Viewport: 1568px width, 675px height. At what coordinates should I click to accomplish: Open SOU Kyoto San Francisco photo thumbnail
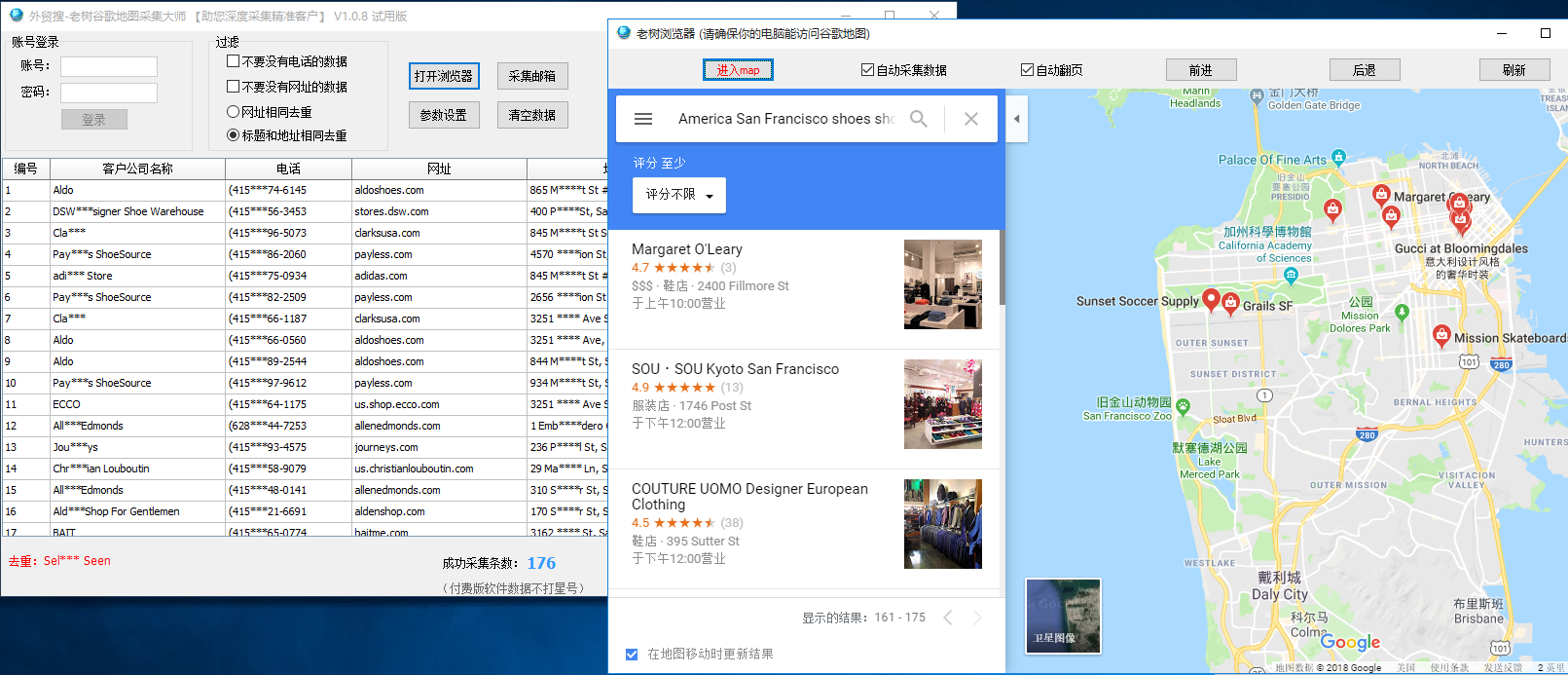942,404
